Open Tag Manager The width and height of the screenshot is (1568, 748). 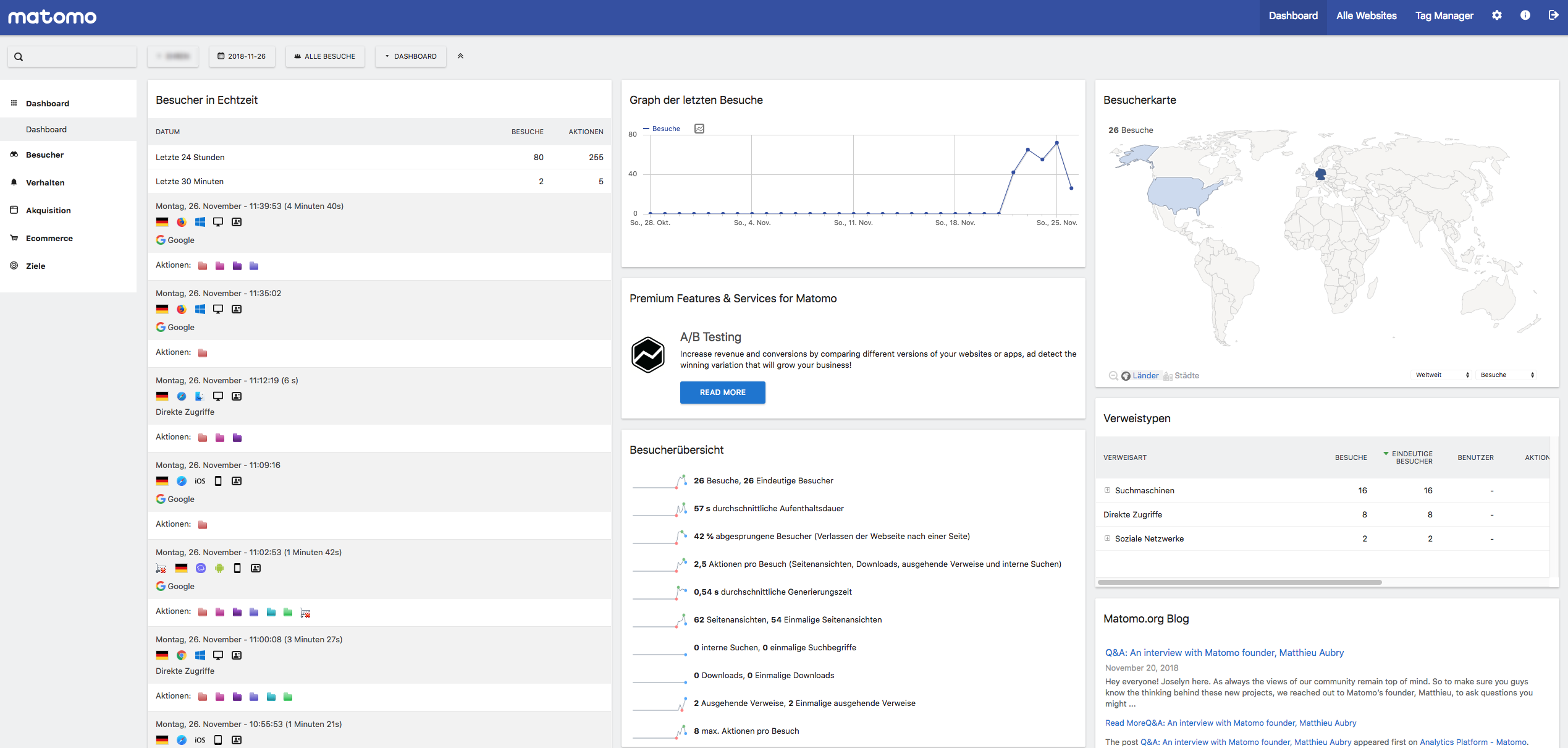tap(1444, 16)
